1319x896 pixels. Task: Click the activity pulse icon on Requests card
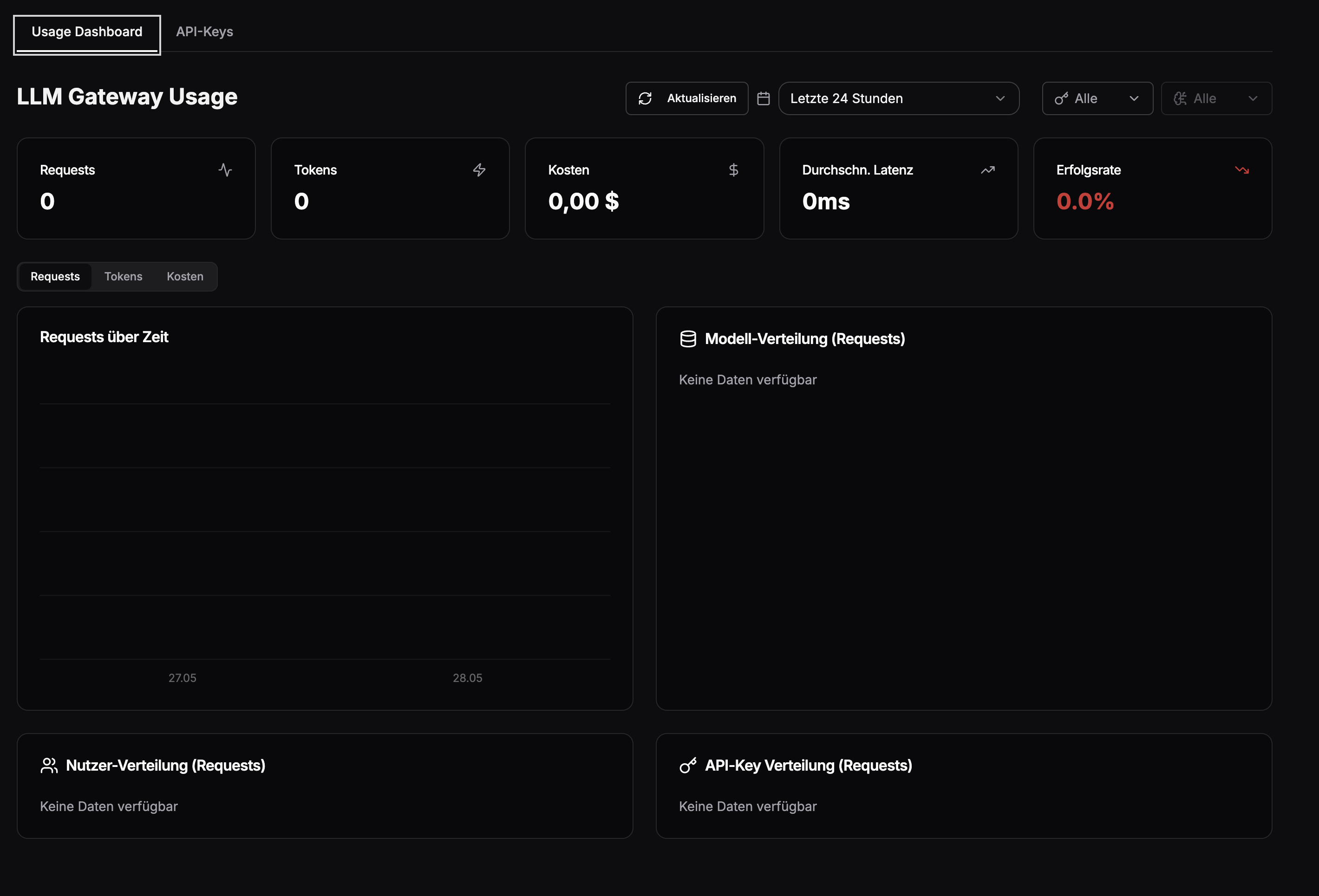click(x=225, y=170)
